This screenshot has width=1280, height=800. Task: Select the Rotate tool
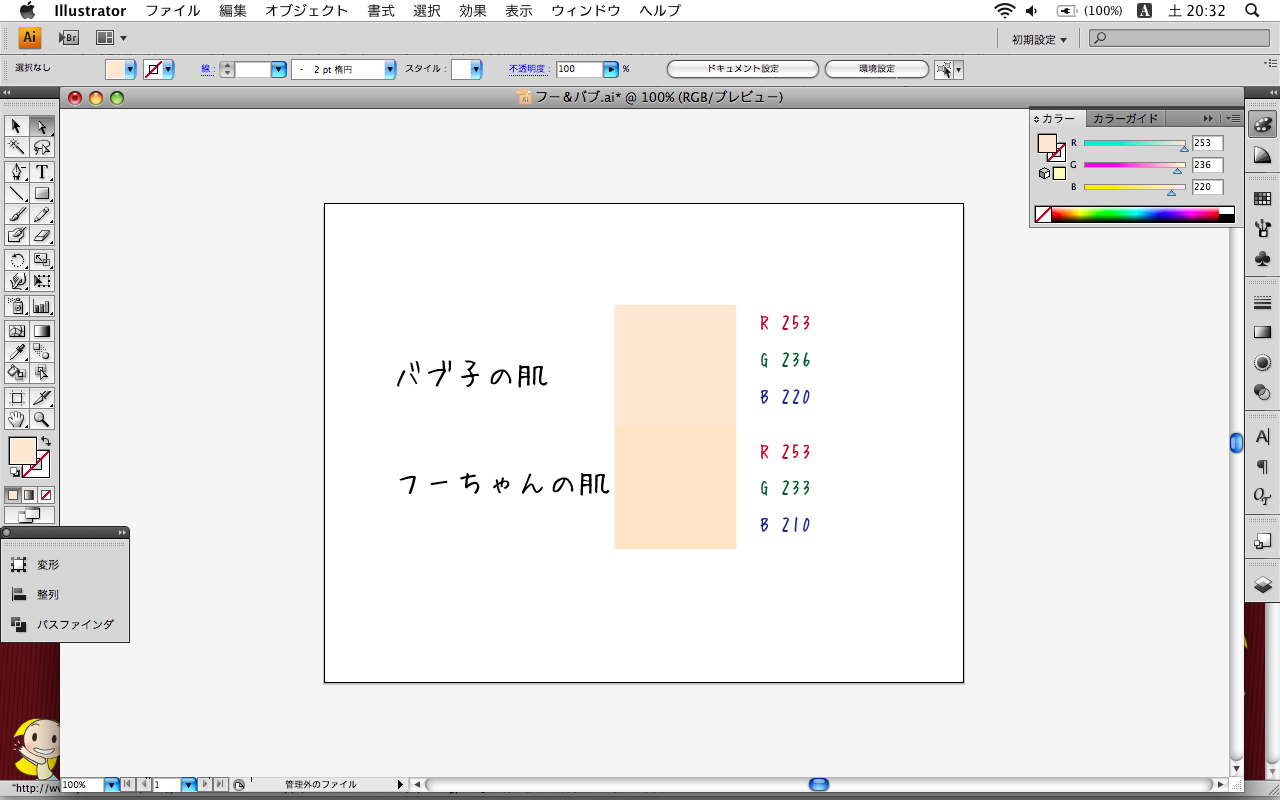pyautogui.click(x=16, y=260)
